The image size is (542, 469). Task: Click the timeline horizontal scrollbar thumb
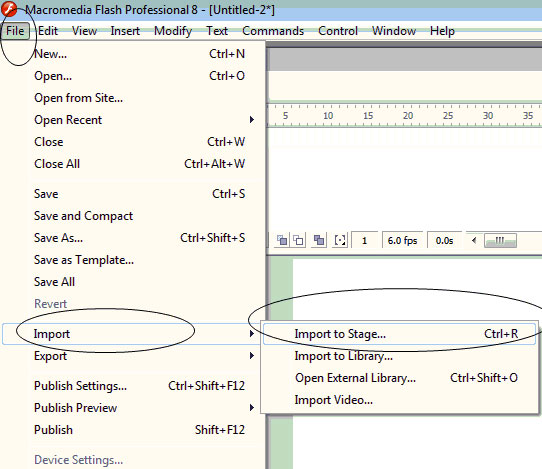pyautogui.click(x=500, y=240)
